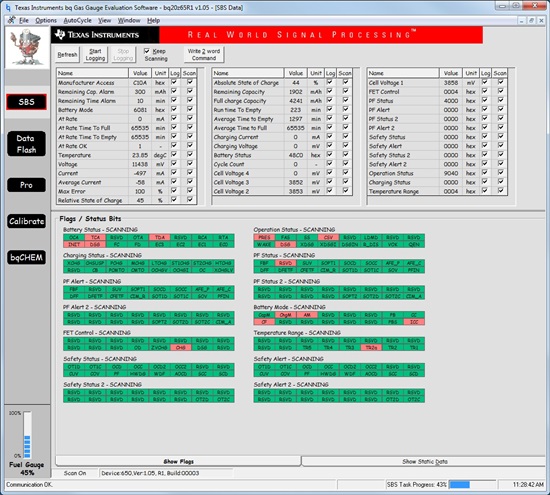Uncheck the Scan box for Temperature
Viewport: 550px width, 495px height.
click(190, 154)
